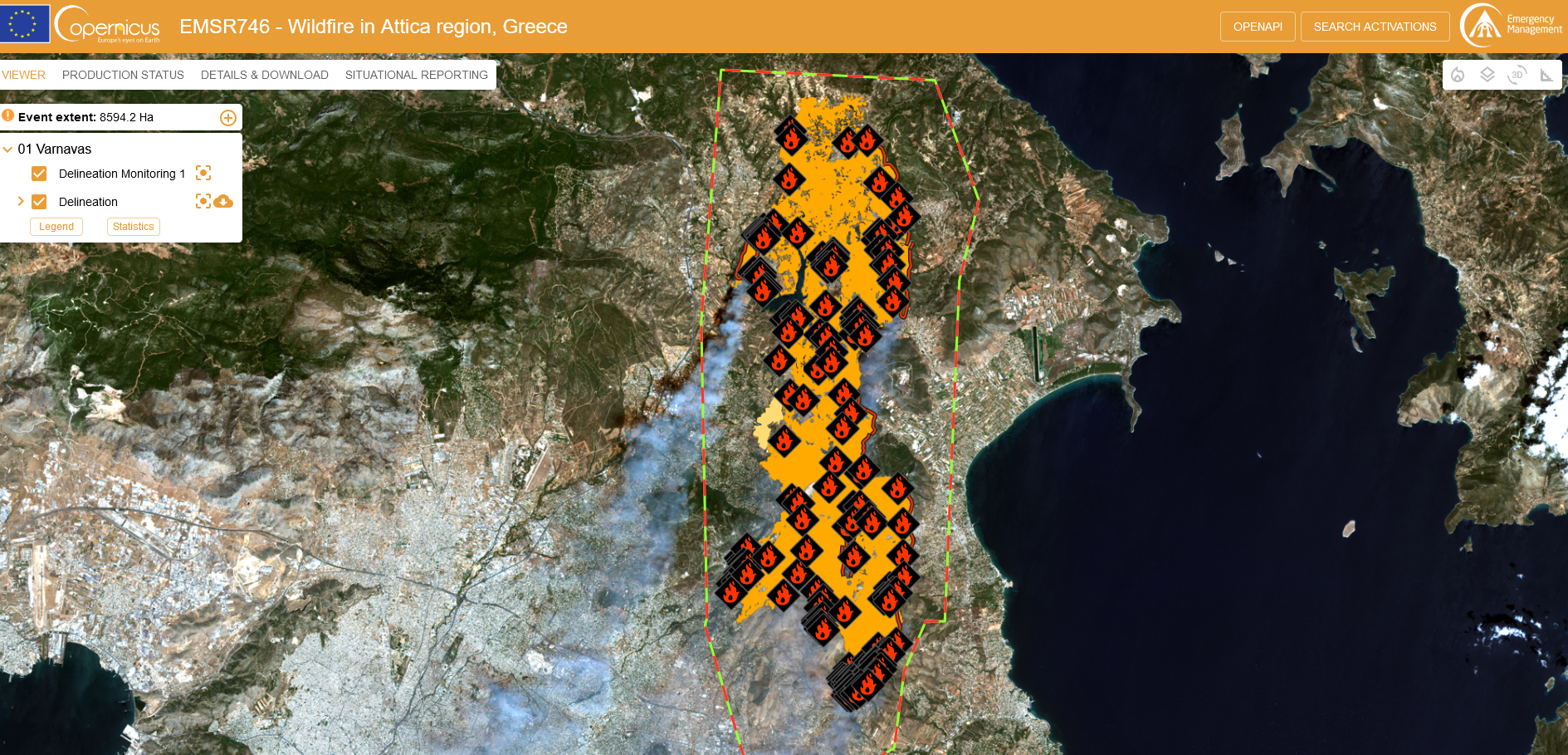Uncheck the Delineation layer checkbox
Image resolution: width=1568 pixels, height=755 pixels.
[39, 202]
